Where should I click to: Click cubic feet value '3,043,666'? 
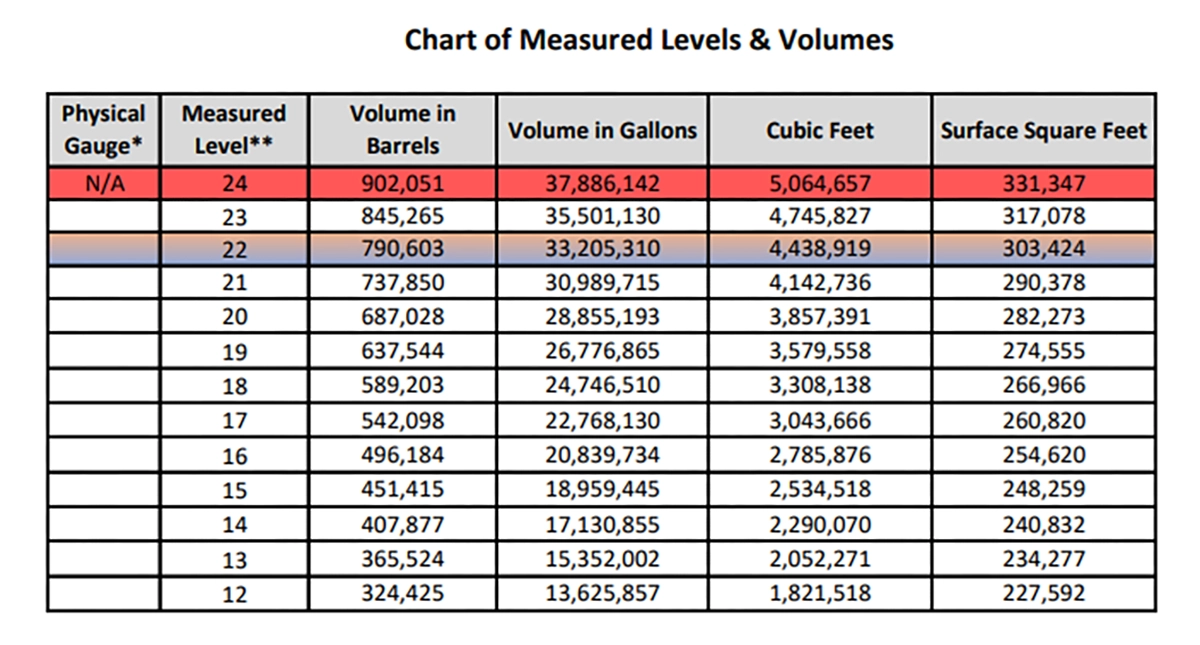(x=820, y=421)
